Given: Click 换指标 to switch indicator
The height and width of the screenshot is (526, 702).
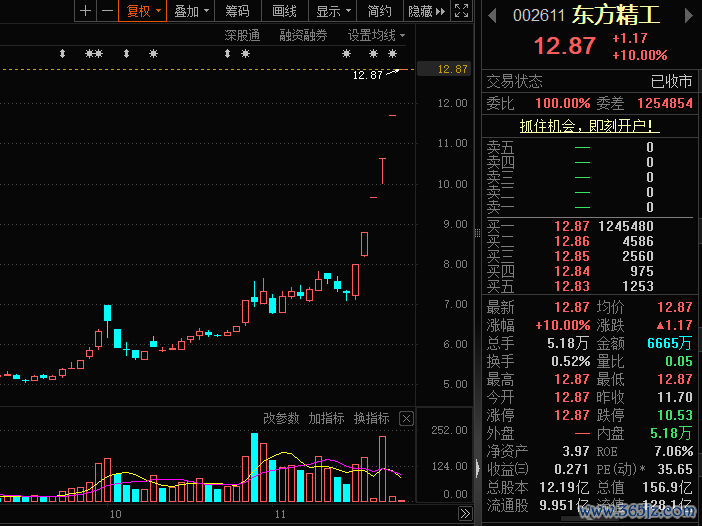Looking at the screenshot, I should (x=371, y=418).
